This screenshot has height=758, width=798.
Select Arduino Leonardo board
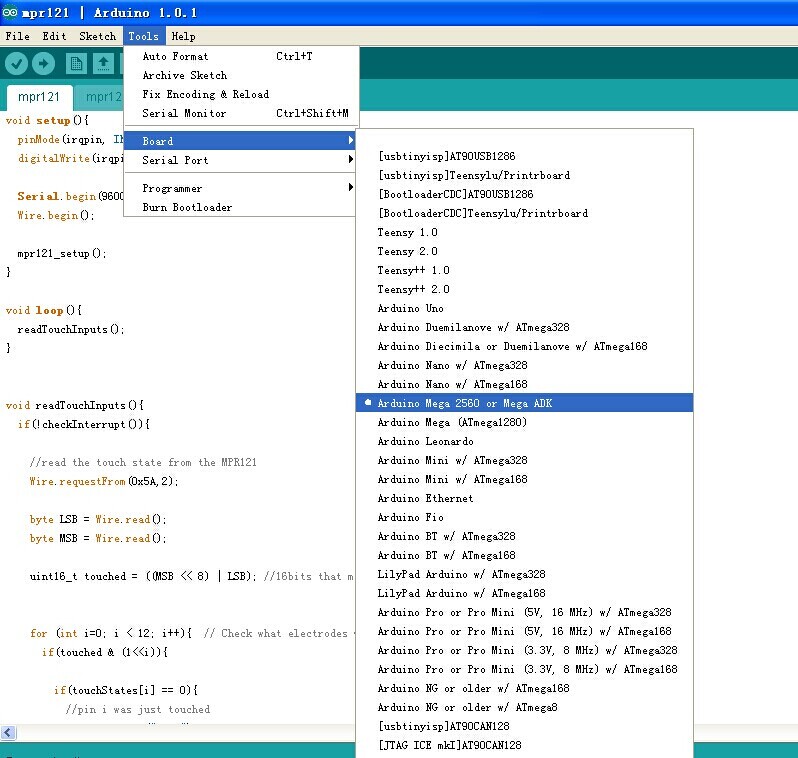524,441
